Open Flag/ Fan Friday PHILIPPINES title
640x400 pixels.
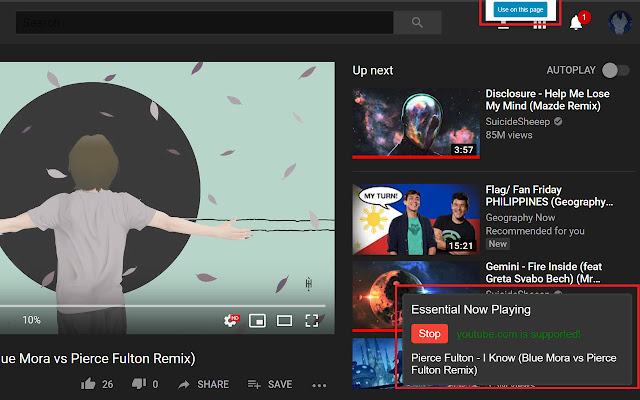549,196
